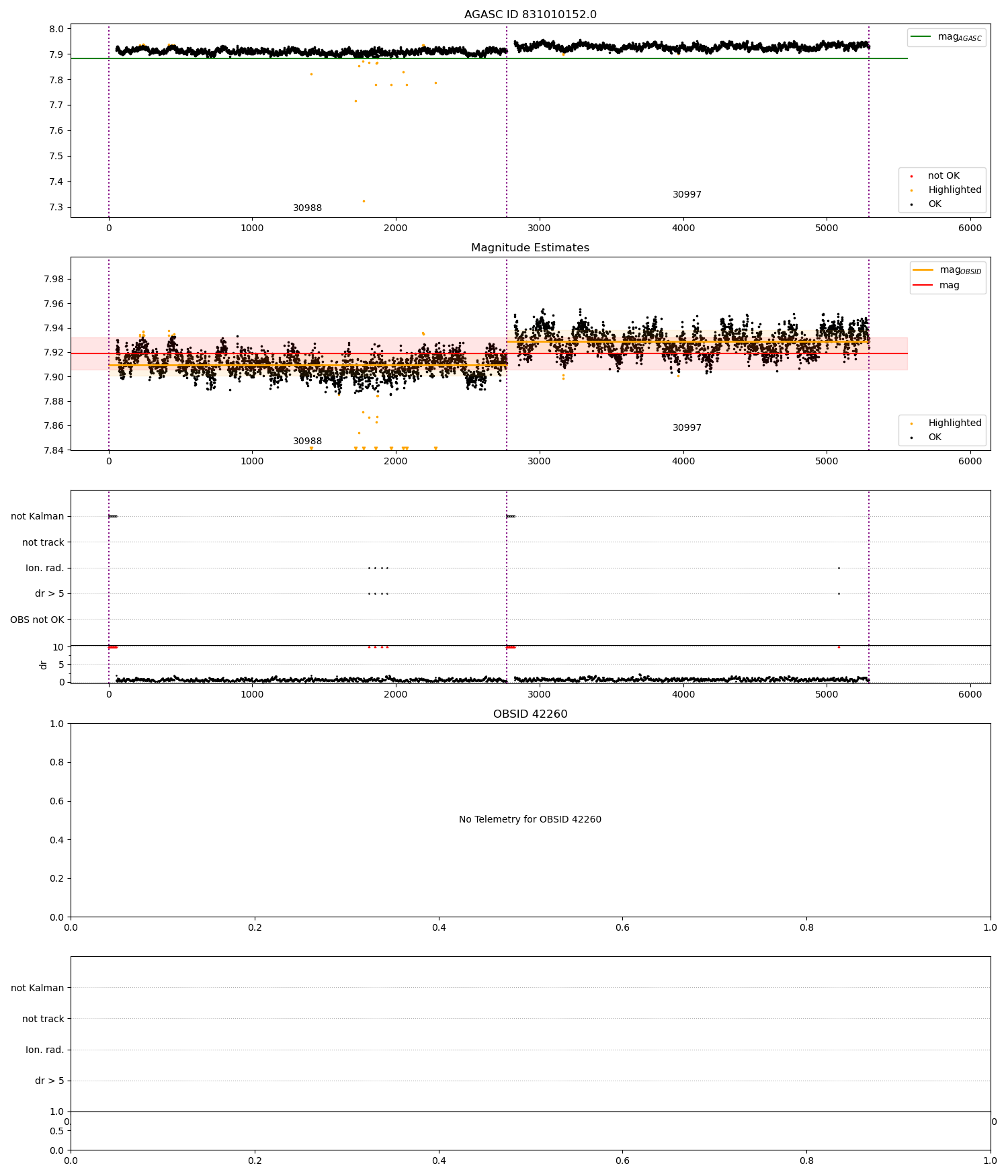Click the 'OK' legend entry in Magnitude Estimates plot
Viewport: 1008px width, 1176px height.
pyautogui.click(x=935, y=437)
